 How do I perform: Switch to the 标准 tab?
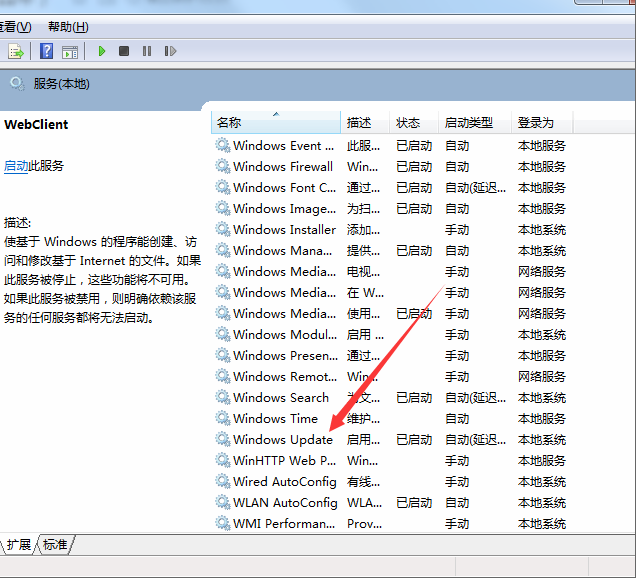pos(55,544)
